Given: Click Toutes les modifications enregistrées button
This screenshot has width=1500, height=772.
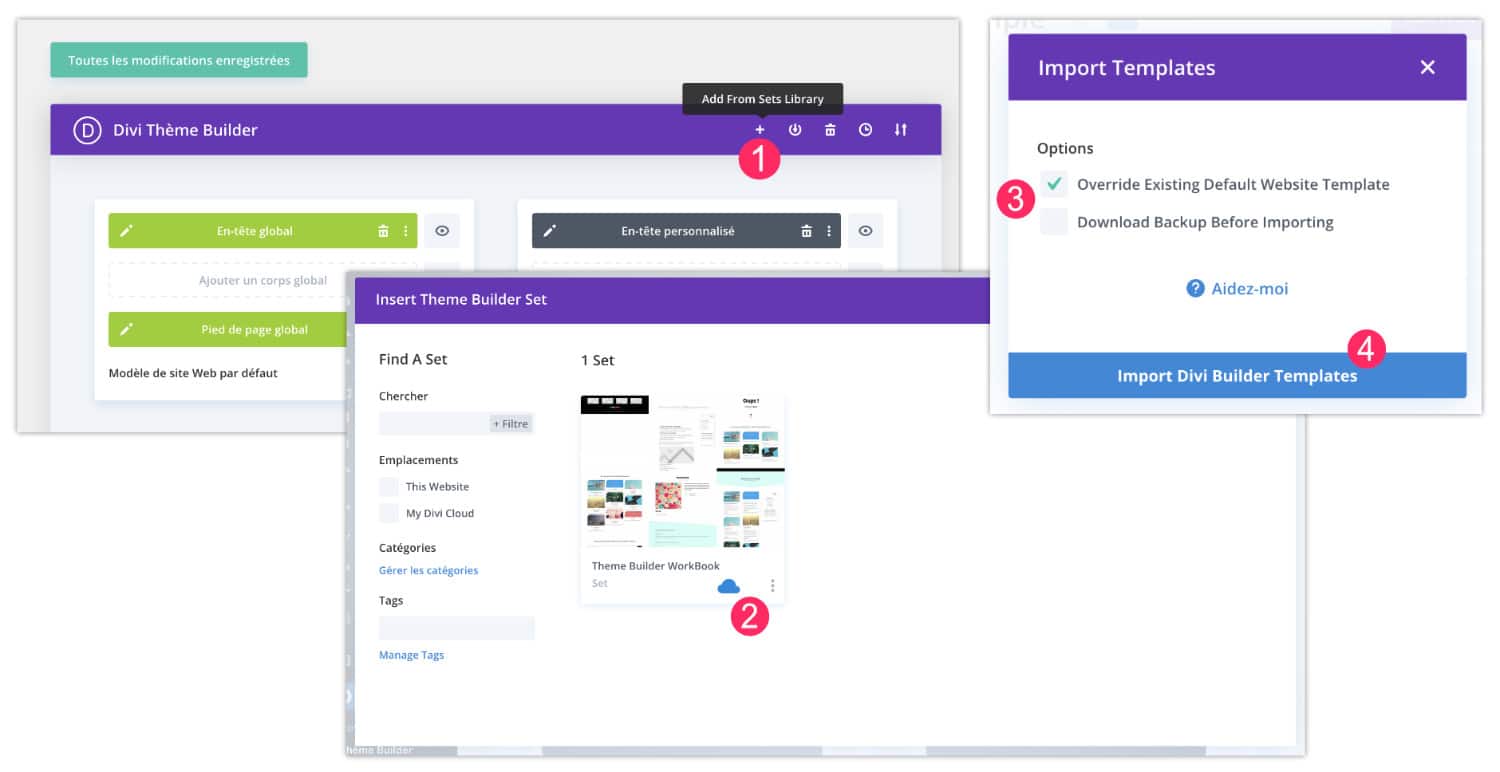Looking at the screenshot, I should (179, 60).
